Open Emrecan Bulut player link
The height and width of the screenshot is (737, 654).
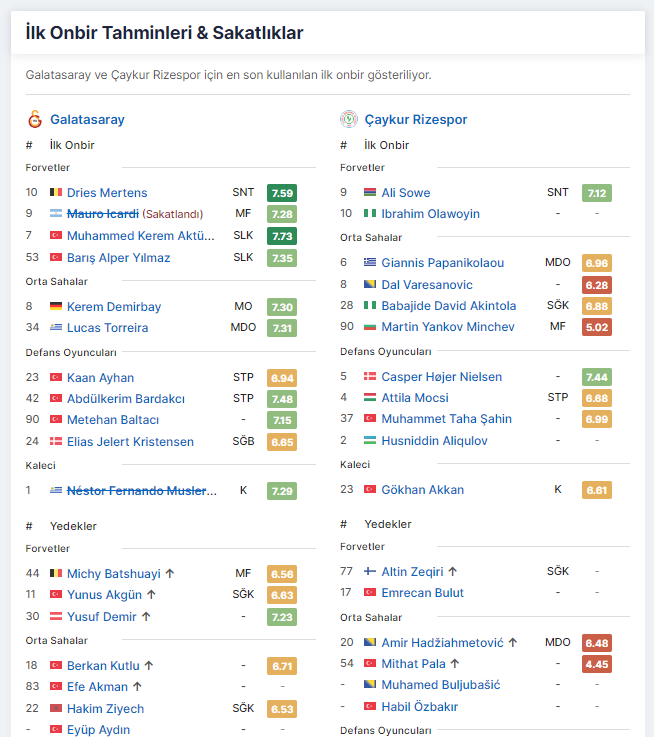pyautogui.click(x=423, y=593)
